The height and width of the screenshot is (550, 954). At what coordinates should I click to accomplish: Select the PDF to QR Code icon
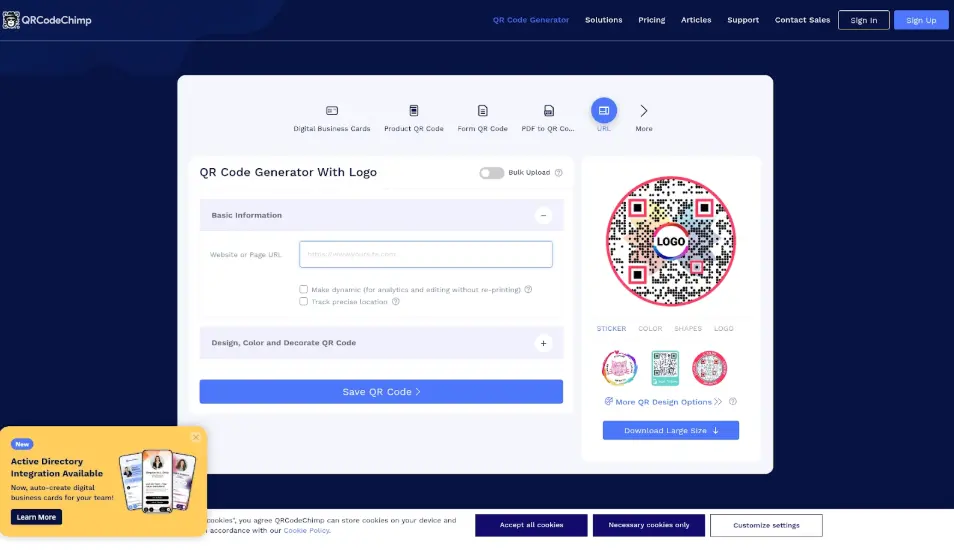(548, 111)
